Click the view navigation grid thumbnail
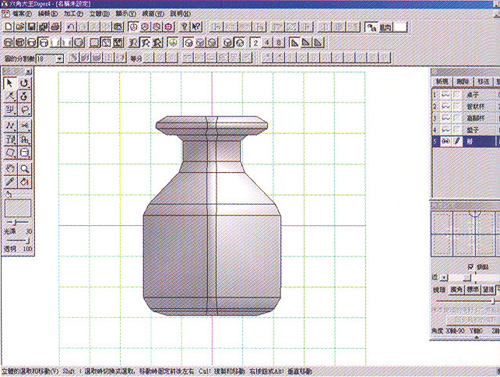500x377 pixels. (465, 233)
